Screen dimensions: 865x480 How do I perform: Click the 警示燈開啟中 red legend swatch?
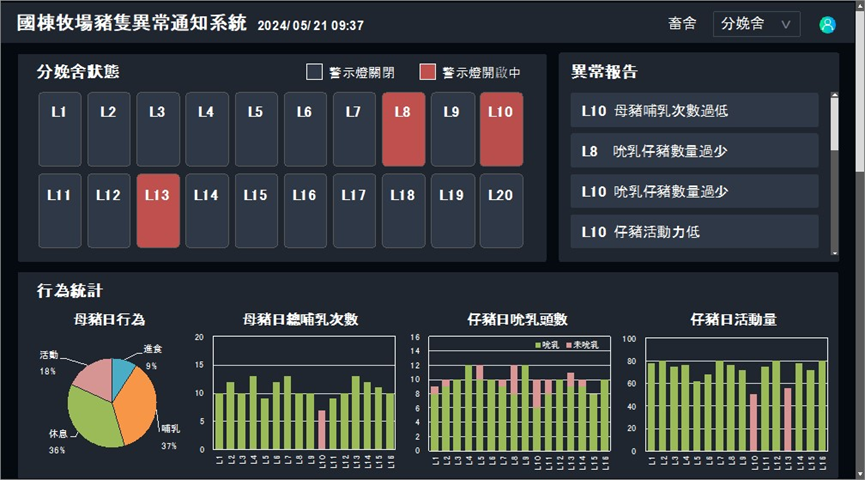point(428,72)
